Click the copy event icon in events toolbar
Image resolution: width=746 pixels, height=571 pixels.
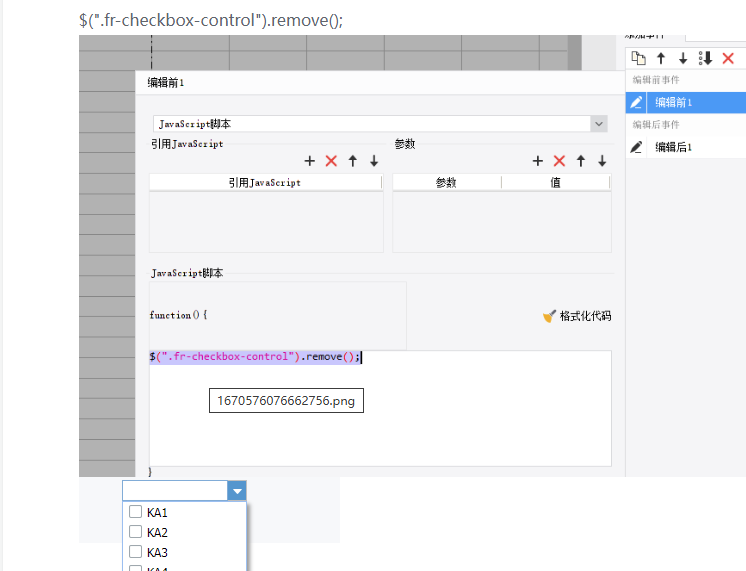pos(638,59)
